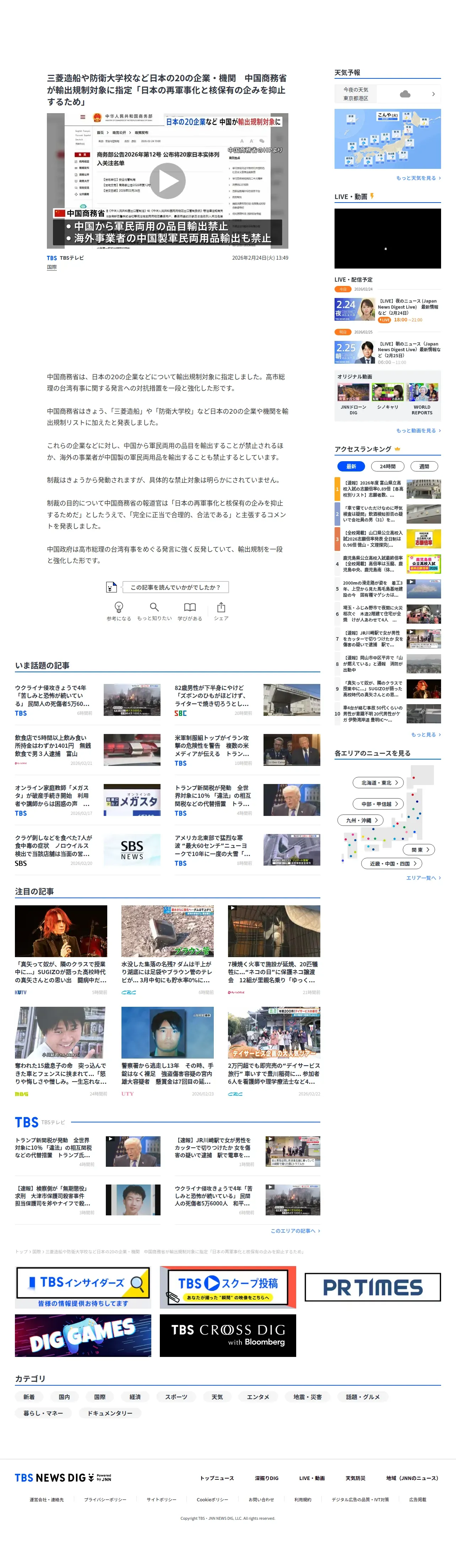
Task: Open the 国際 category tag under video
Action: (52, 267)
